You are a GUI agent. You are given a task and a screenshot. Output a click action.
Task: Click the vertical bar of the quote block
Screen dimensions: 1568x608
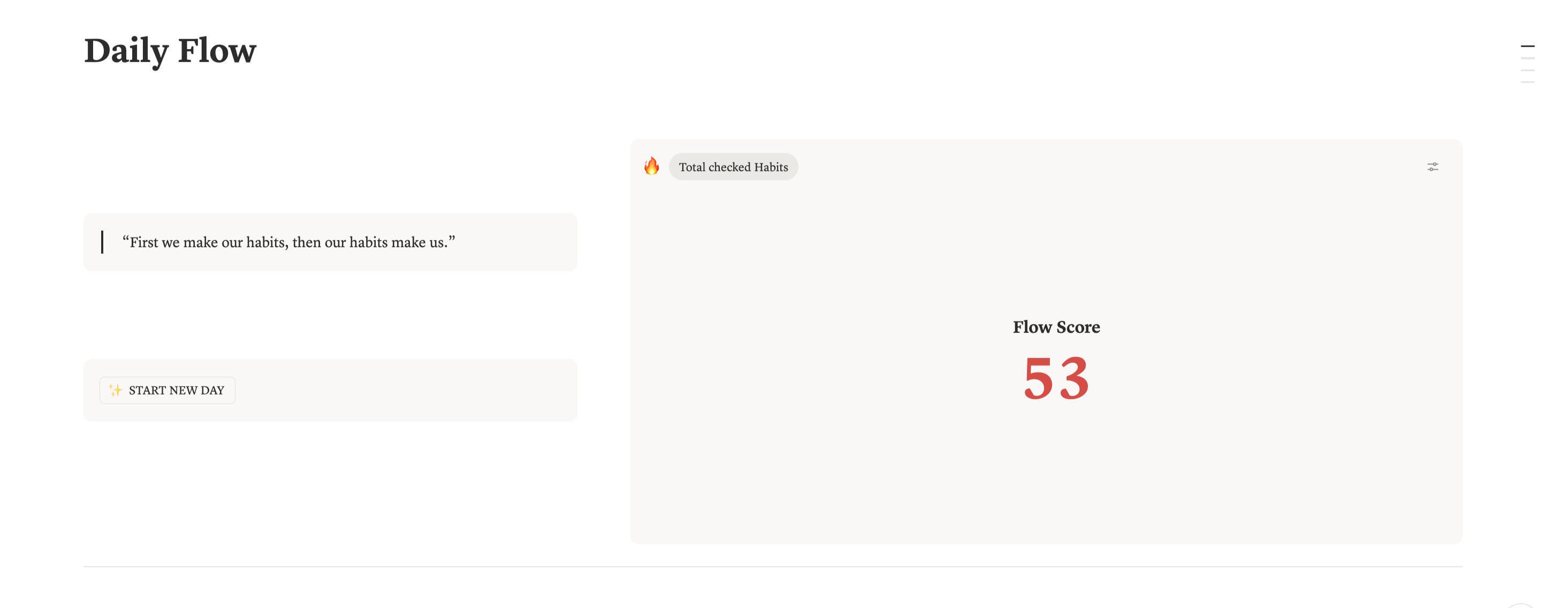pyautogui.click(x=102, y=242)
